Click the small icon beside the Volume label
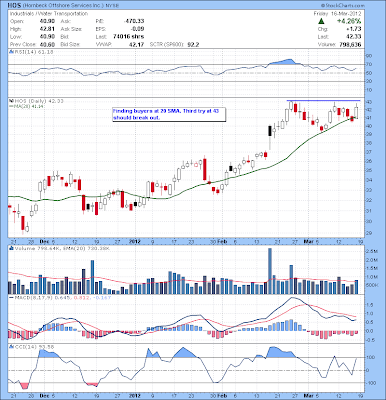This screenshot has height=400, width=386. click(x=11, y=248)
